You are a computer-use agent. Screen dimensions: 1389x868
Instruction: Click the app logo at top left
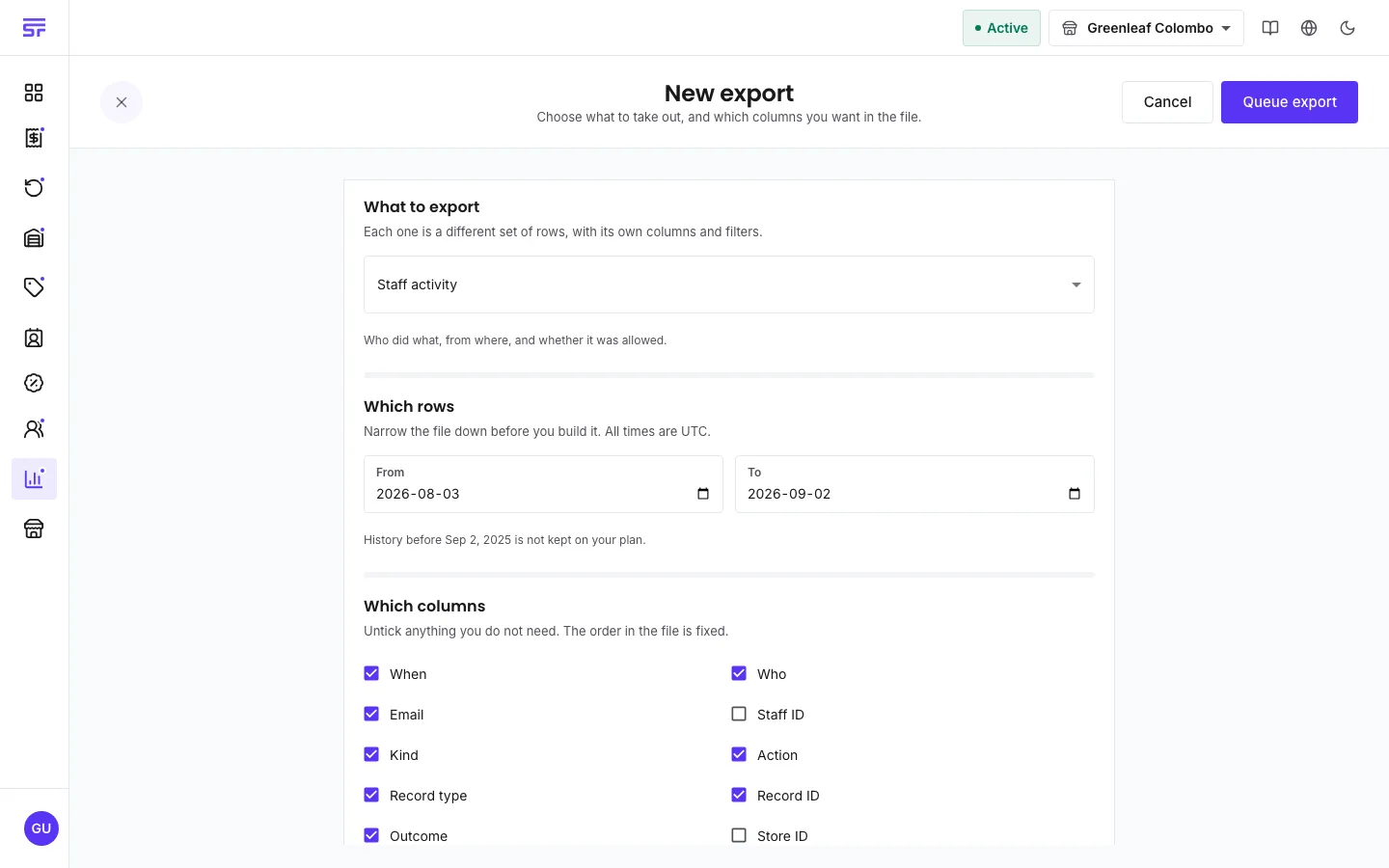(34, 28)
